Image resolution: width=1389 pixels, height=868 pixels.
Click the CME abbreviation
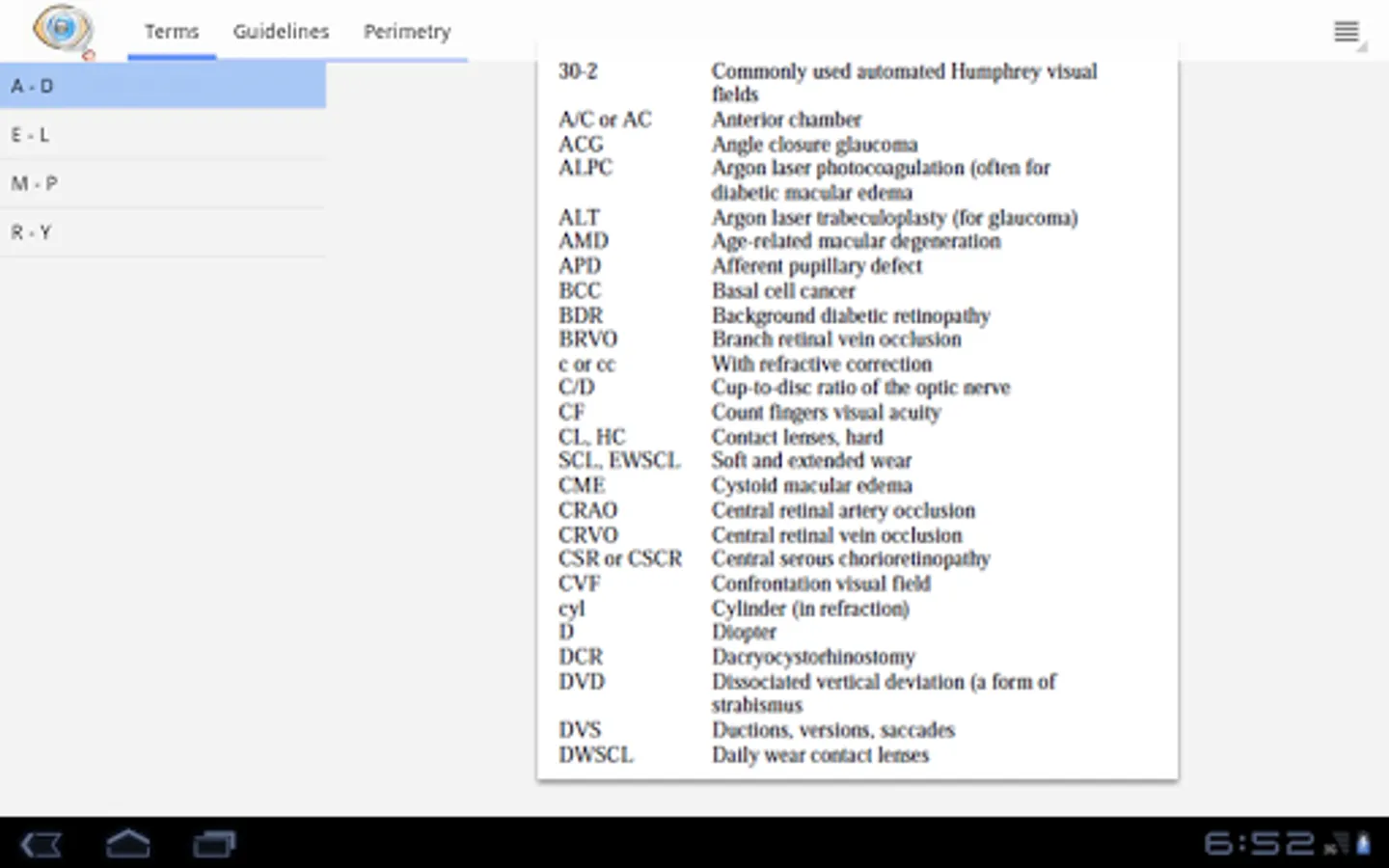[x=582, y=486]
